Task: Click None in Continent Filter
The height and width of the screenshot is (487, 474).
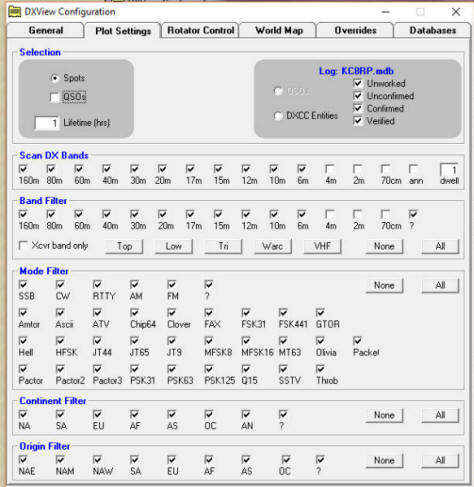Action: [384, 415]
